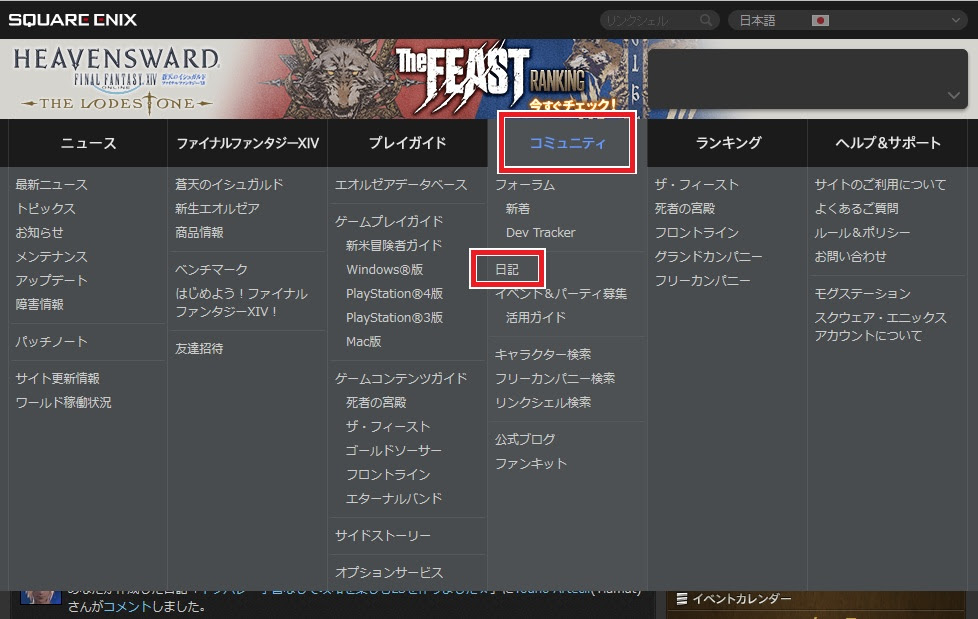Open the ヘルプ&サポート menu tab

pyautogui.click(x=888, y=143)
